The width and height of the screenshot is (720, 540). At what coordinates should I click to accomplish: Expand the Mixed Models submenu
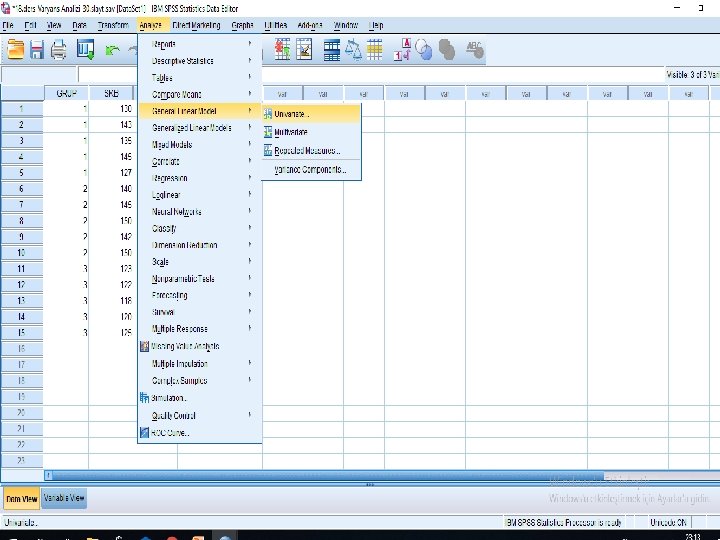point(200,145)
